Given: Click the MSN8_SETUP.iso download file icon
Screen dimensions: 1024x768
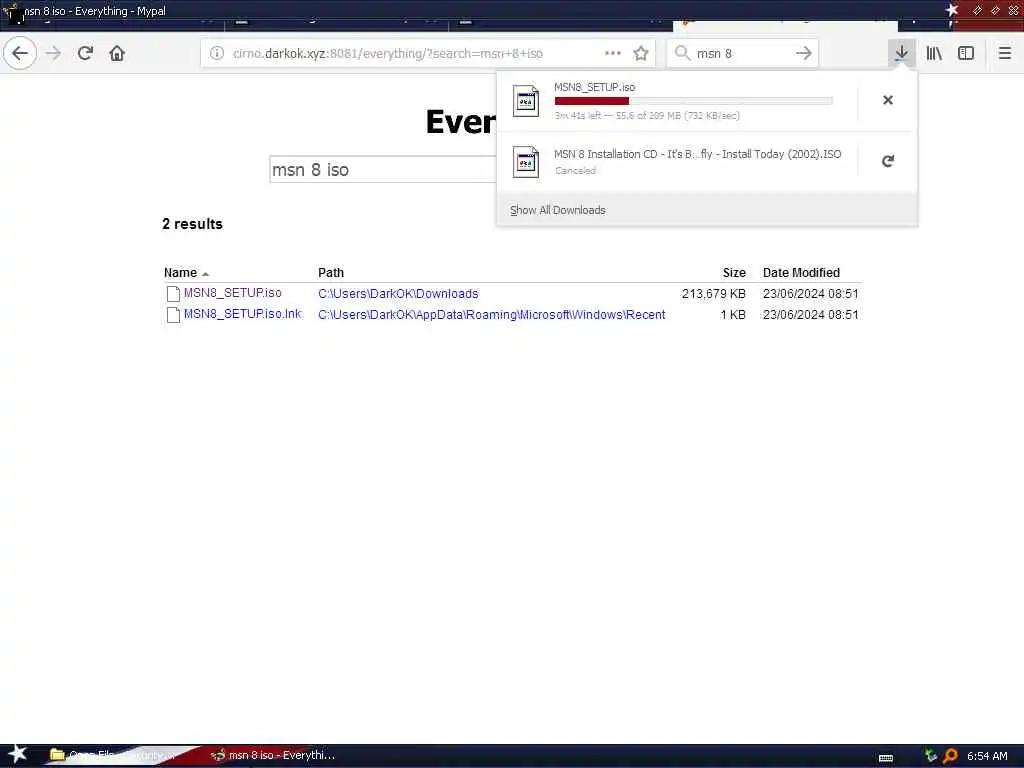Looking at the screenshot, I should tap(526, 101).
